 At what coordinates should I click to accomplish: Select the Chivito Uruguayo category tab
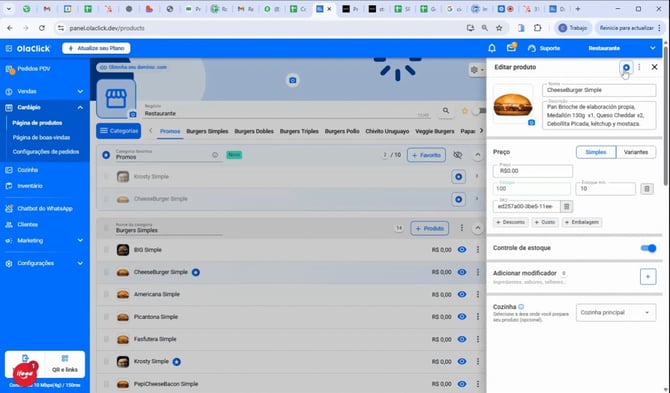[x=387, y=131]
